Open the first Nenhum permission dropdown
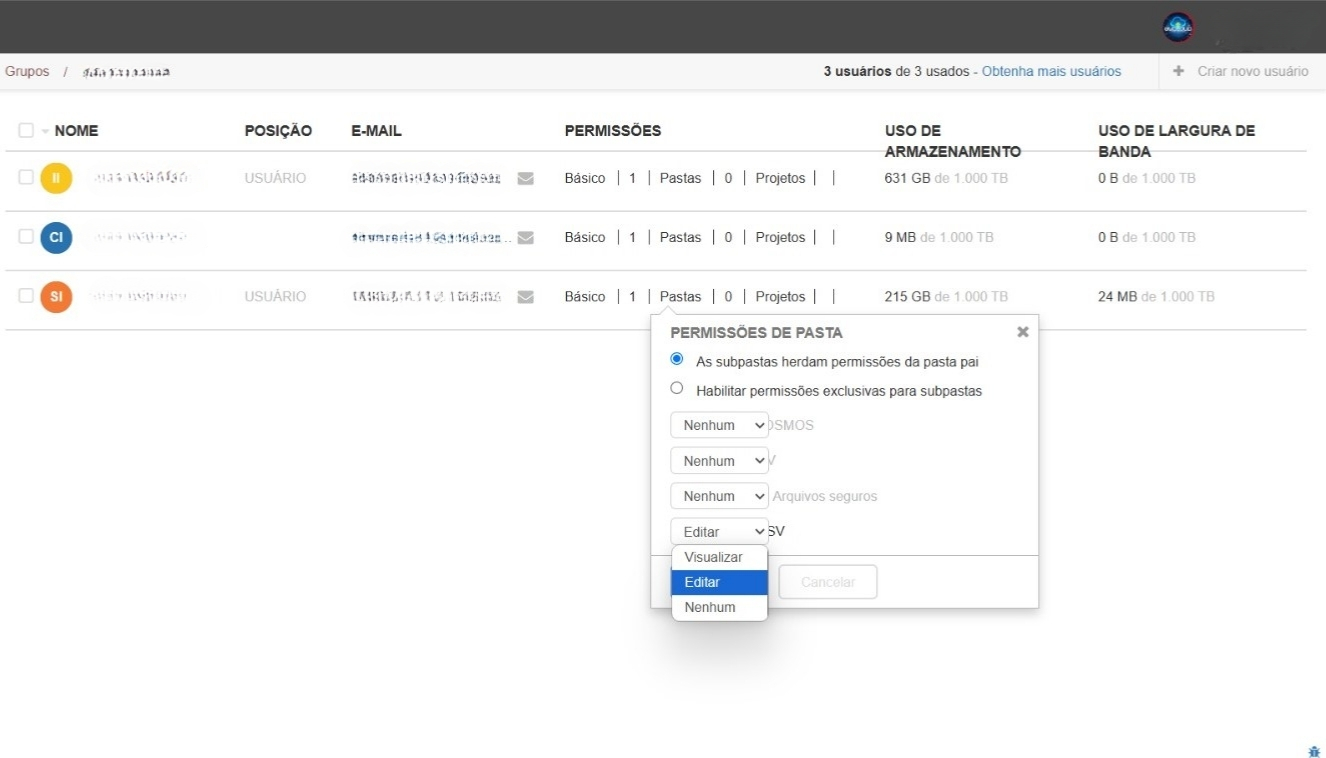1326x758 pixels. (719, 424)
